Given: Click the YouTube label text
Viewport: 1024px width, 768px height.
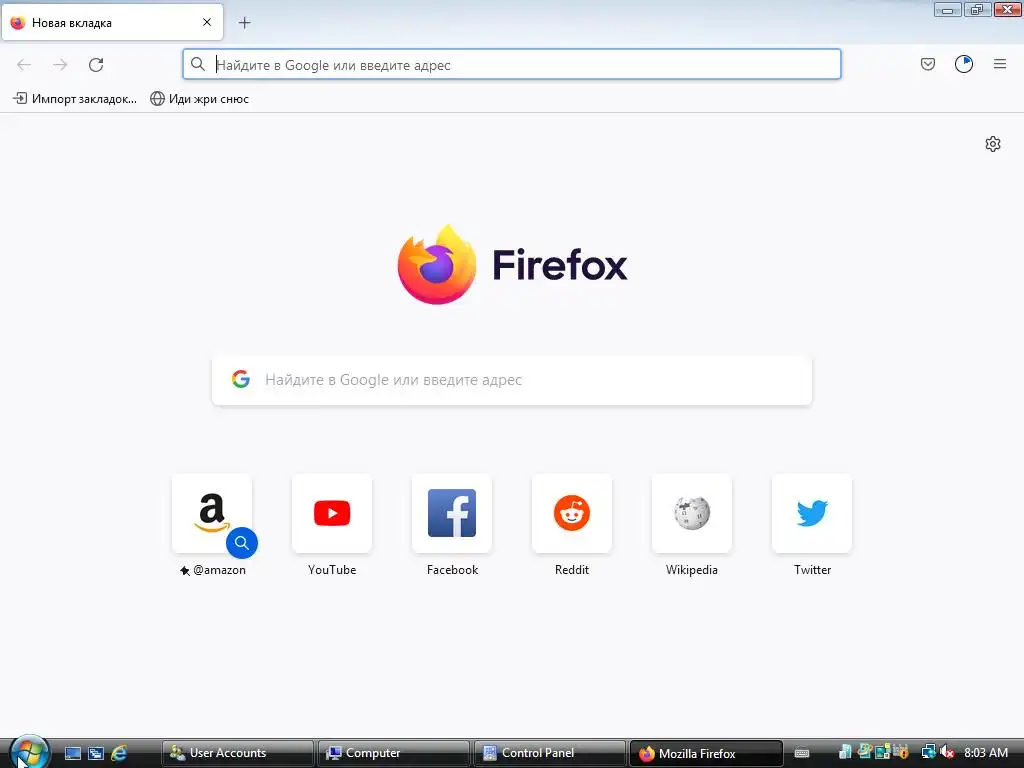Looking at the screenshot, I should 332,569.
